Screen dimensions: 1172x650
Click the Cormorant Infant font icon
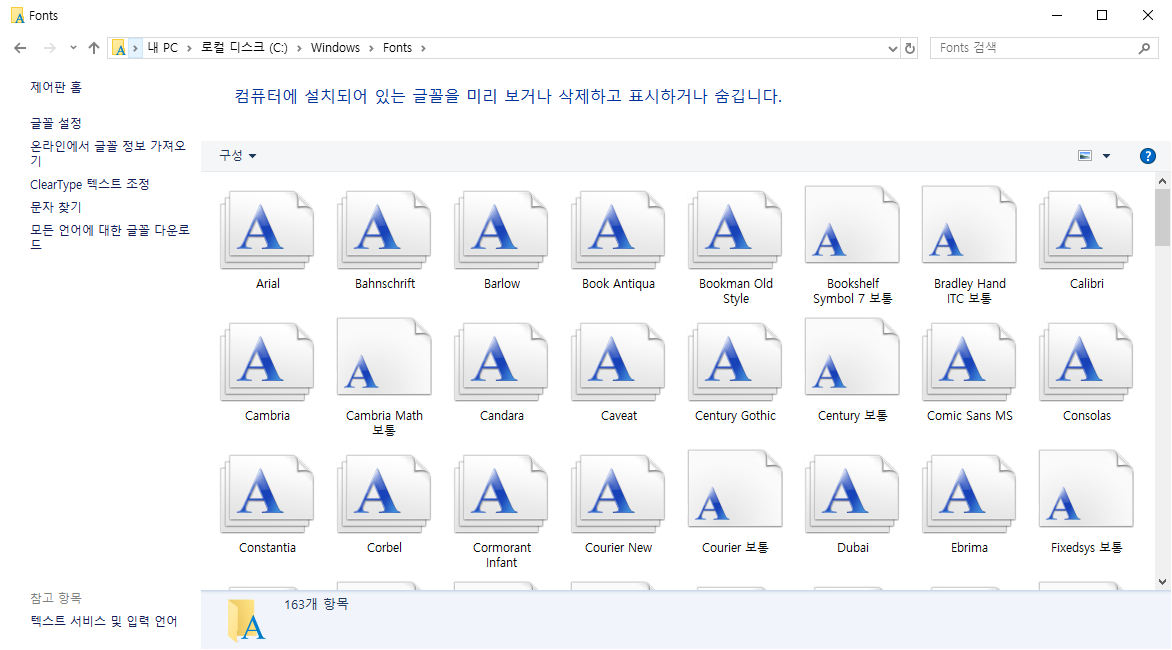pyautogui.click(x=502, y=495)
